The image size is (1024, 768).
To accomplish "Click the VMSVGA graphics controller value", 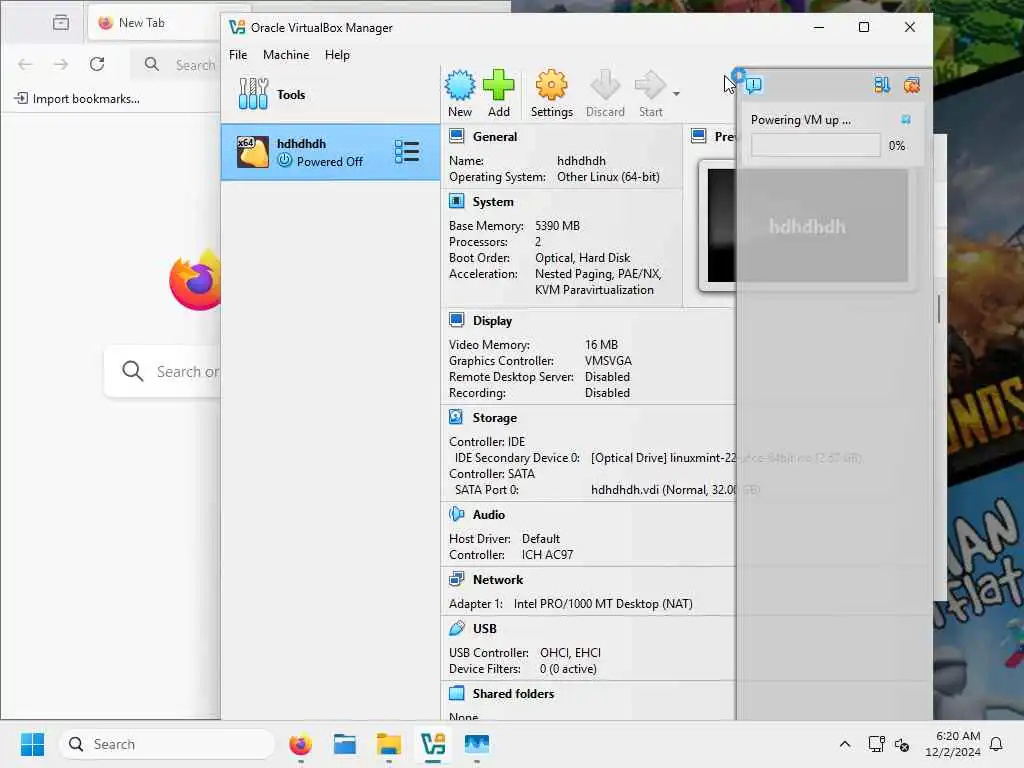I will coord(608,361).
